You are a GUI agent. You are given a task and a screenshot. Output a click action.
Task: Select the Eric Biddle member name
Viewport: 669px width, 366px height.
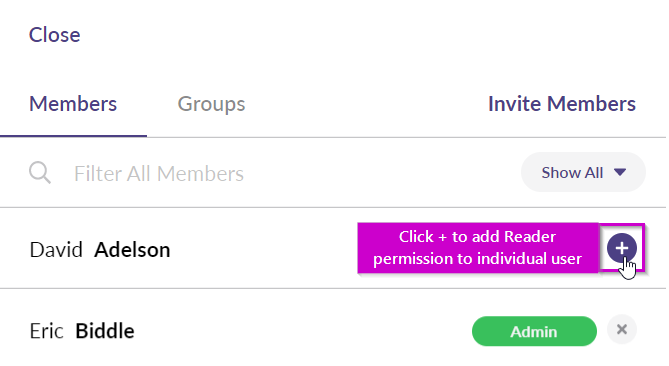coord(82,331)
